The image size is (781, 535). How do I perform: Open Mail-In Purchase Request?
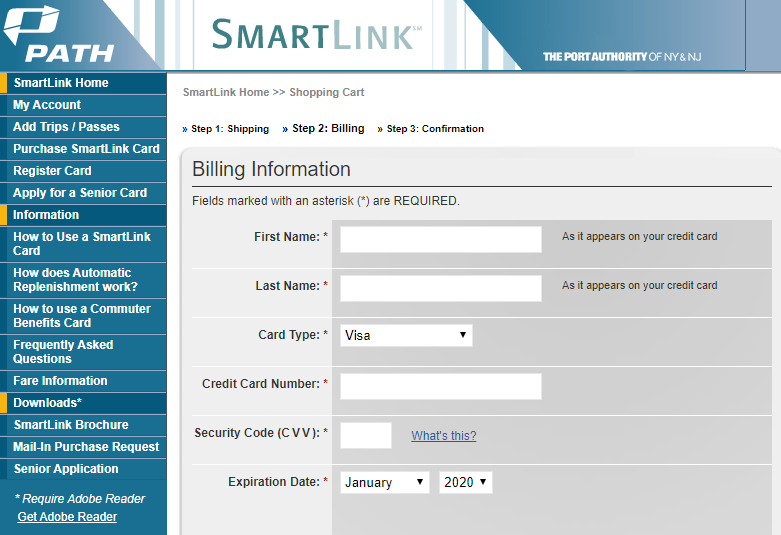pyautogui.click(x=83, y=446)
